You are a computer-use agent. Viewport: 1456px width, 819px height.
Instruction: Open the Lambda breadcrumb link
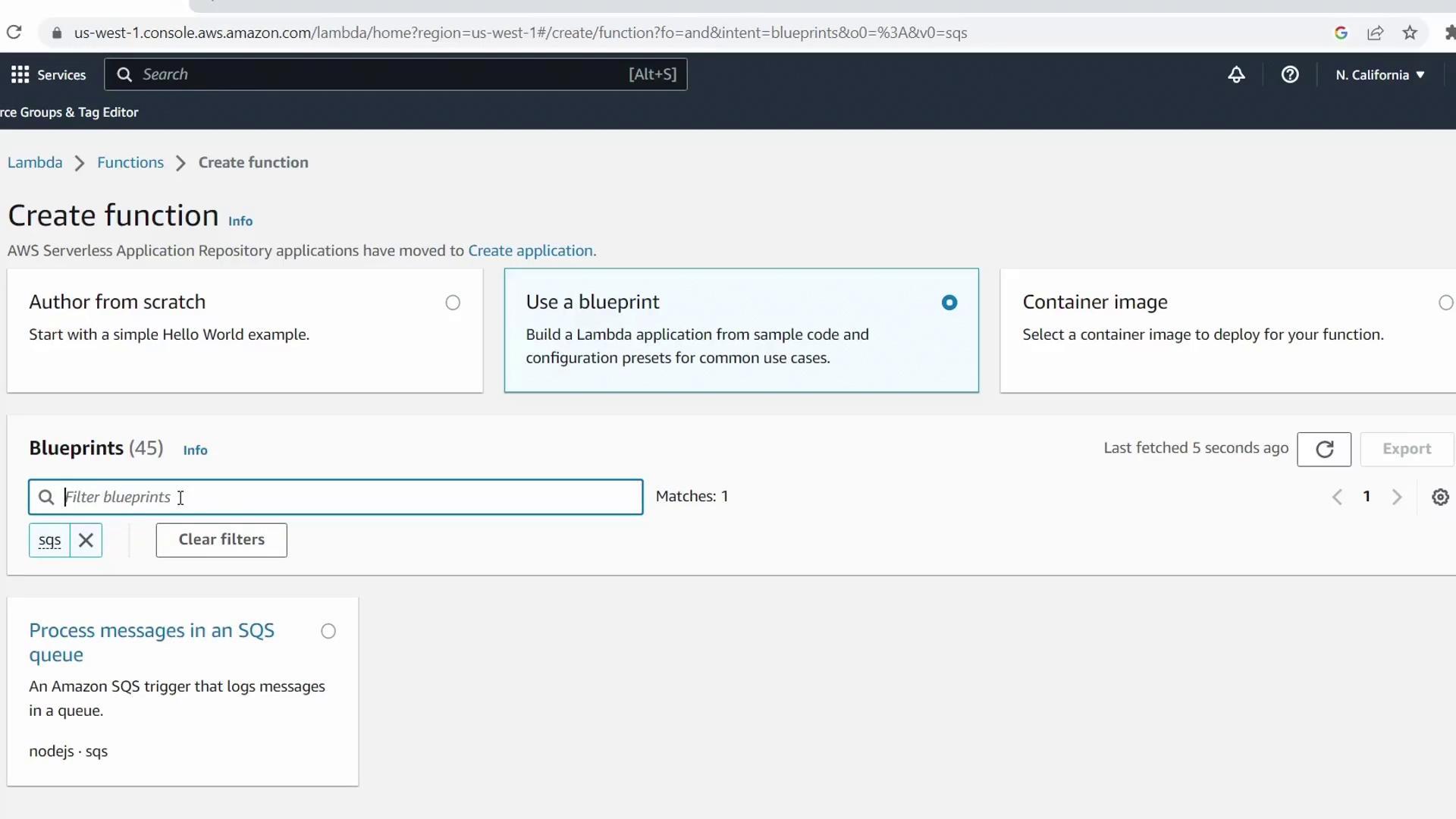(x=35, y=162)
